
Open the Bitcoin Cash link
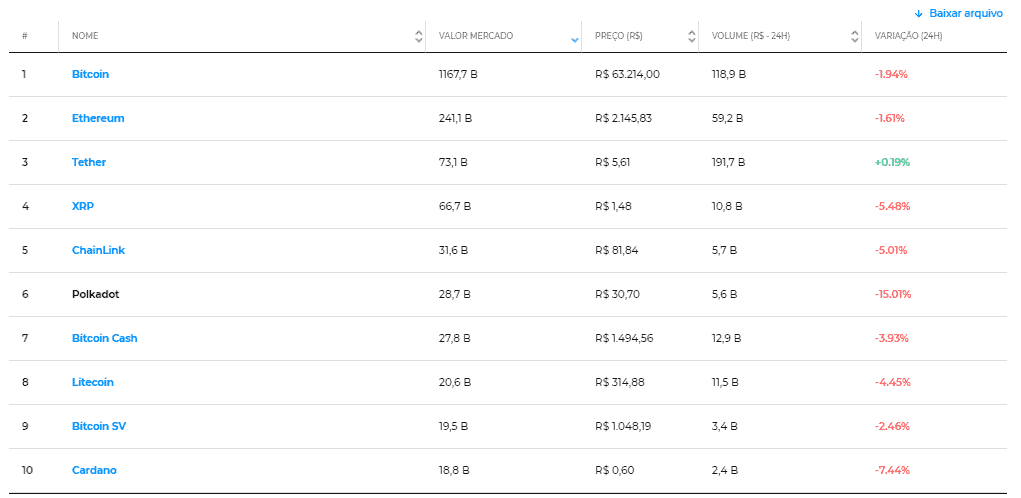point(104,339)
